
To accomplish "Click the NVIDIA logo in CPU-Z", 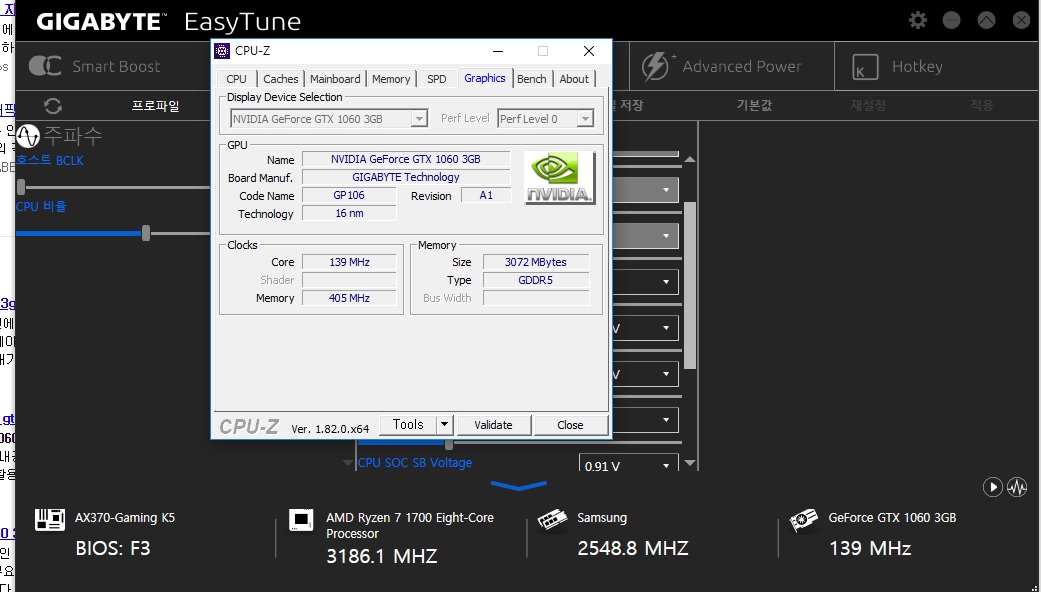I will tap(560, 178).
